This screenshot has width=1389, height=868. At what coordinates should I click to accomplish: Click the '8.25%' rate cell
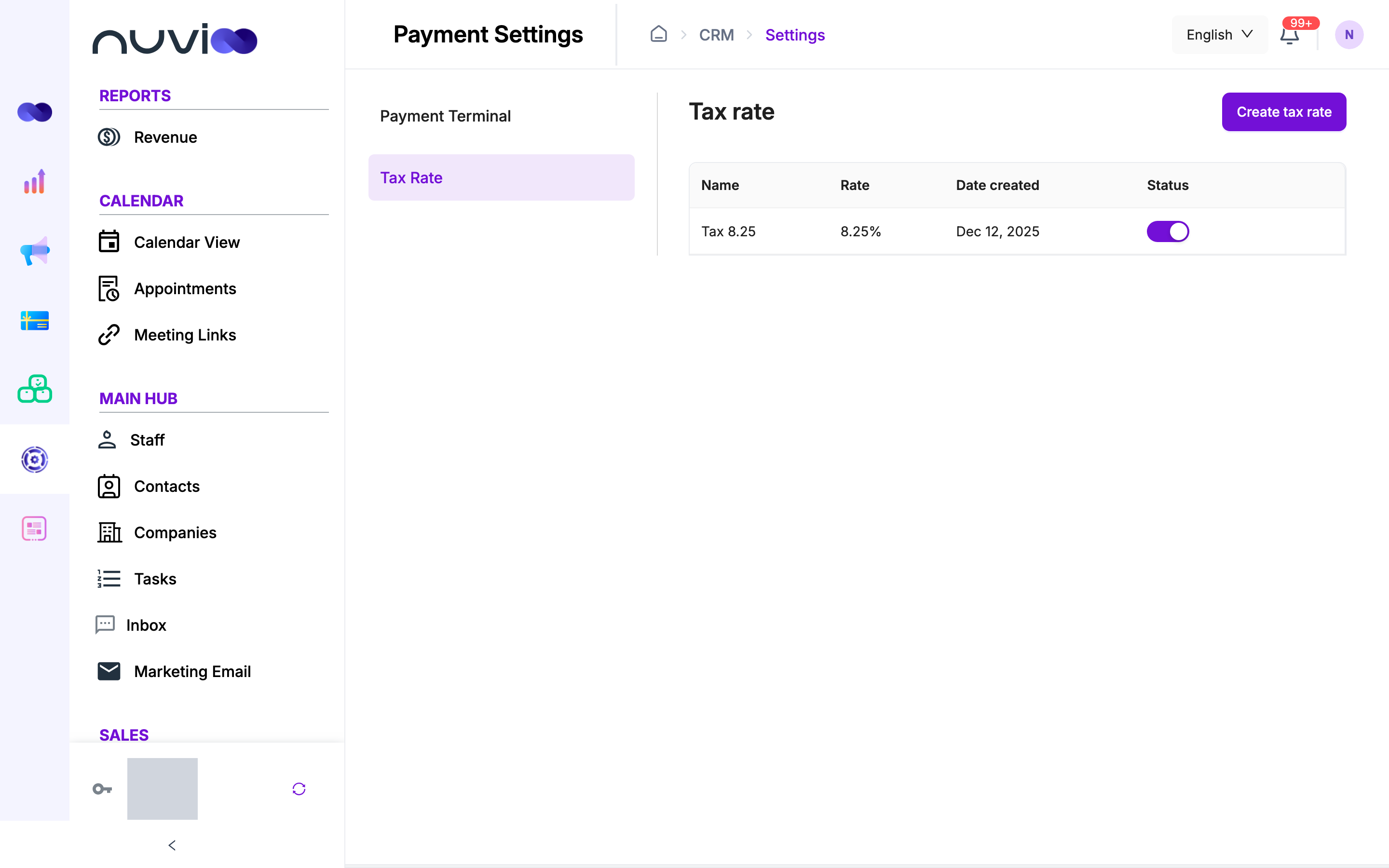point(860,231)
